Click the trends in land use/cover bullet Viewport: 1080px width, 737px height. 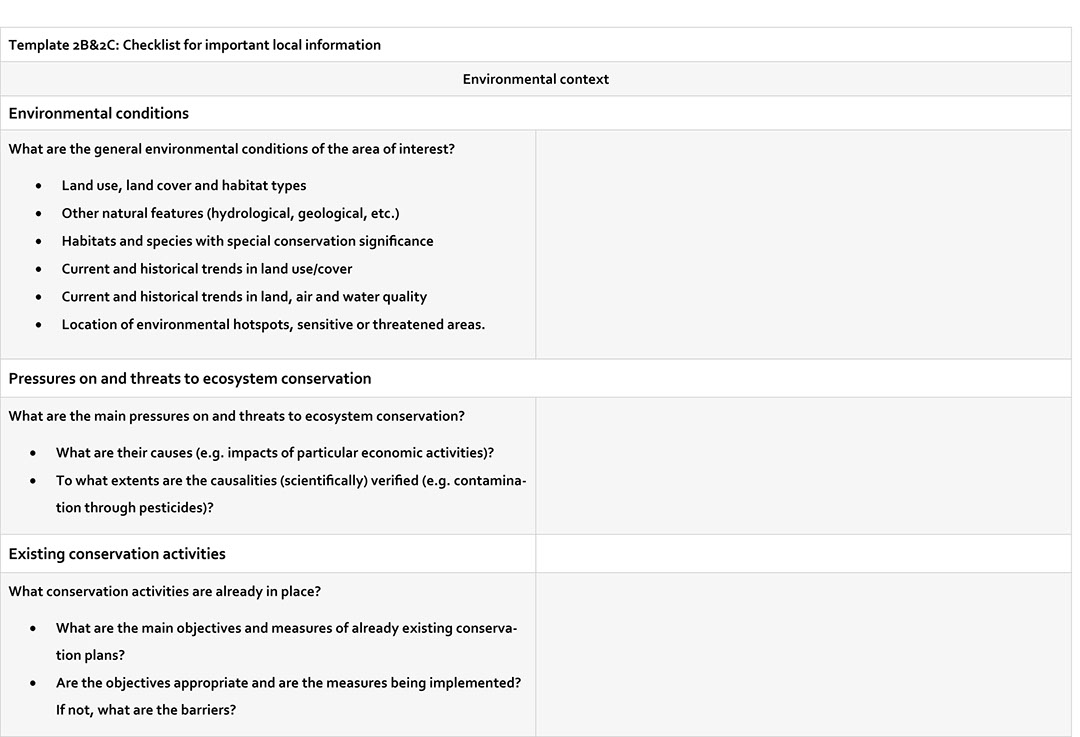pos(207,269)
